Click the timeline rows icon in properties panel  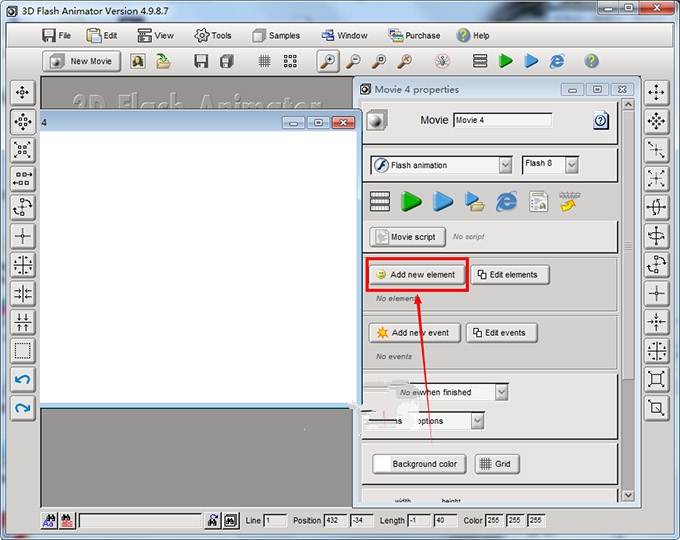point(380,202)
